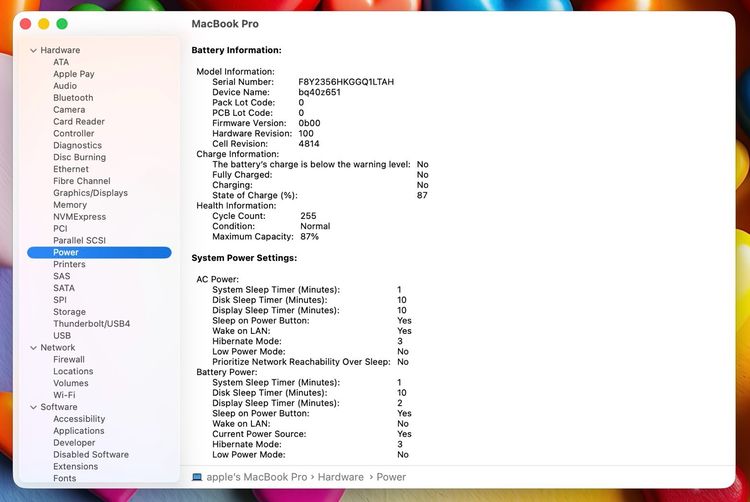The height and width of the screenshot is (502, 750).
Task: Click the Battery Information heading
Action: point(236,50)
